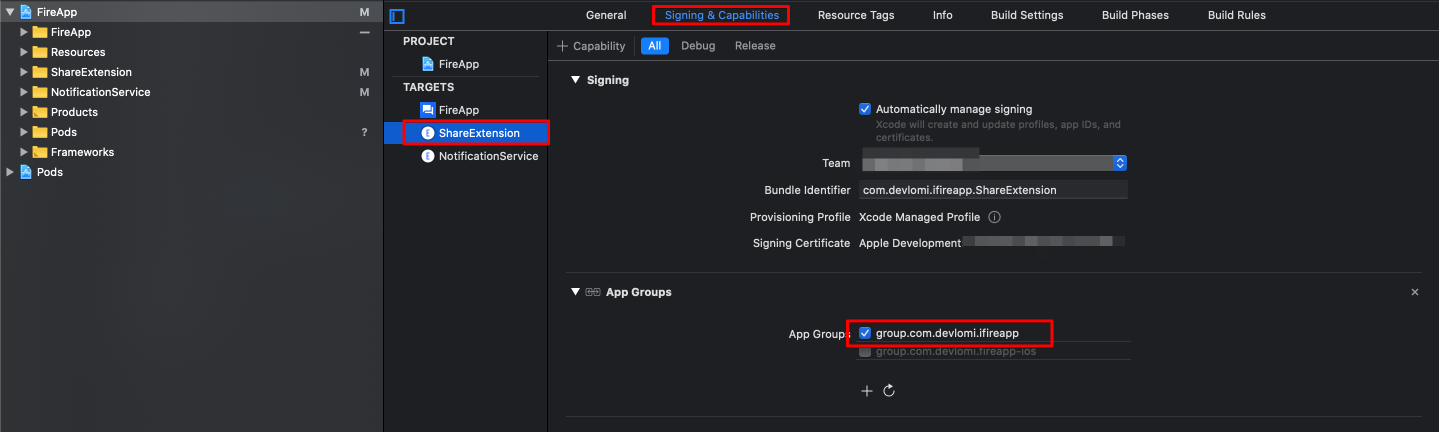Remove App Groups capability with X icon

tap(1414, 292)
